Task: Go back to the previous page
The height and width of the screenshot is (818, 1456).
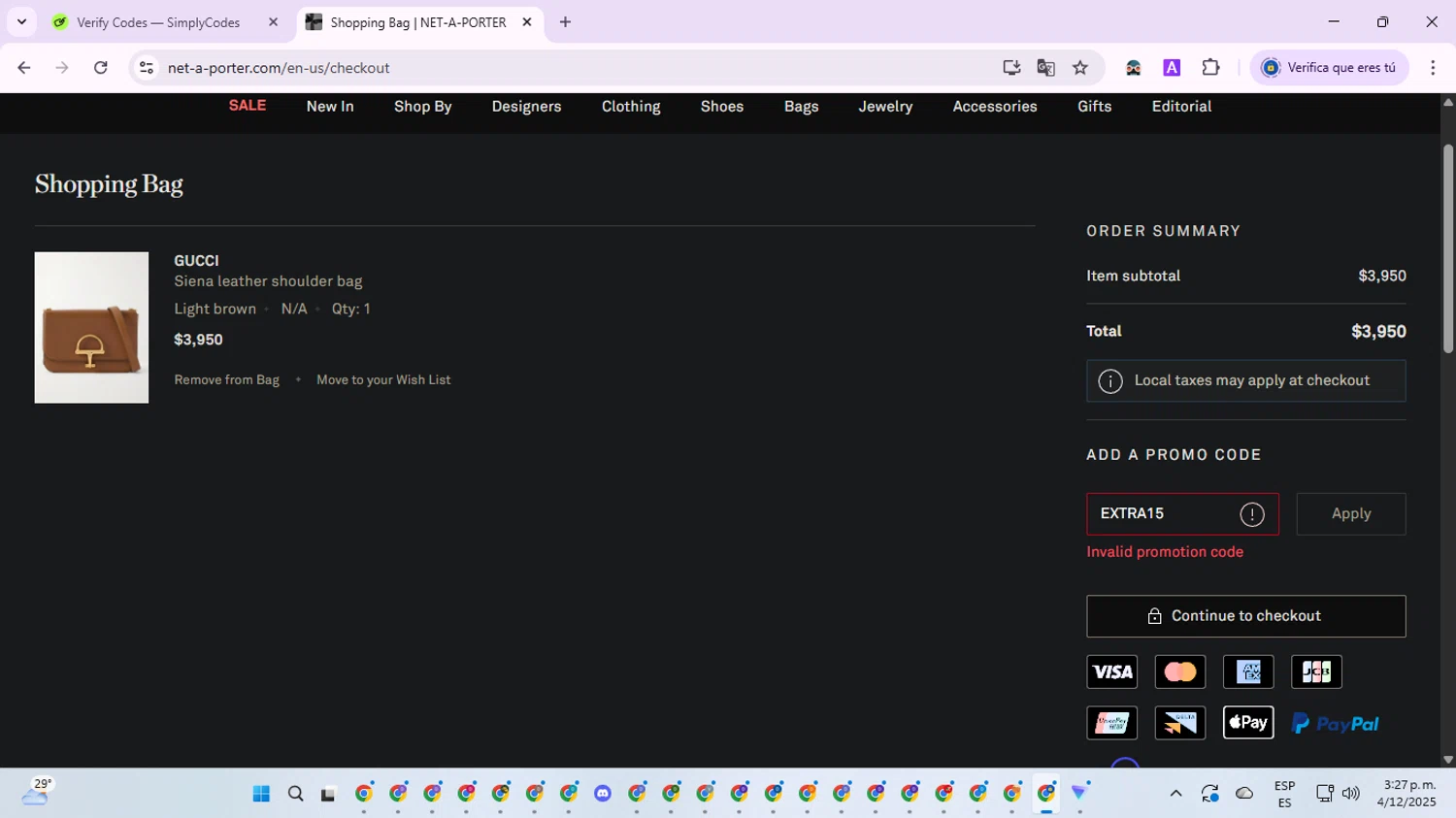Action: 24,68
